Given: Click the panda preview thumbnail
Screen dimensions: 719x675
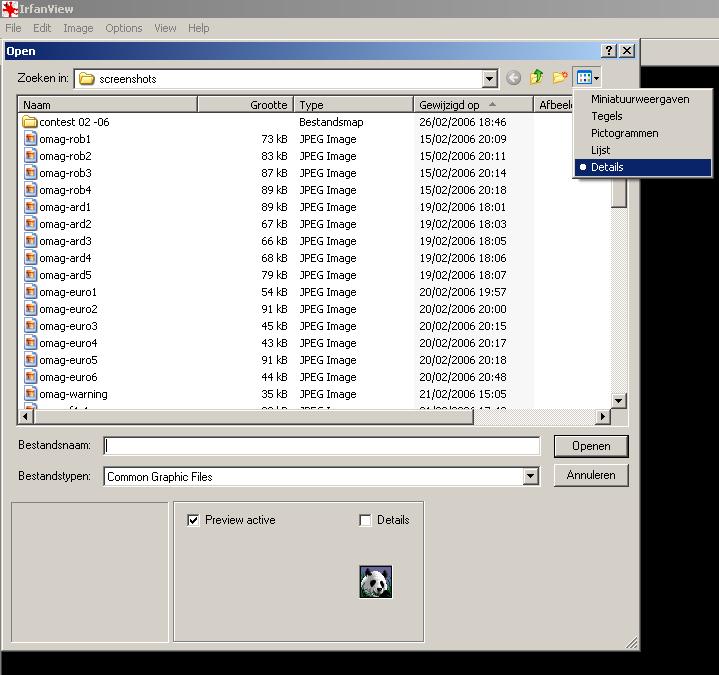Looking at the screenshot, I should 375,582.
